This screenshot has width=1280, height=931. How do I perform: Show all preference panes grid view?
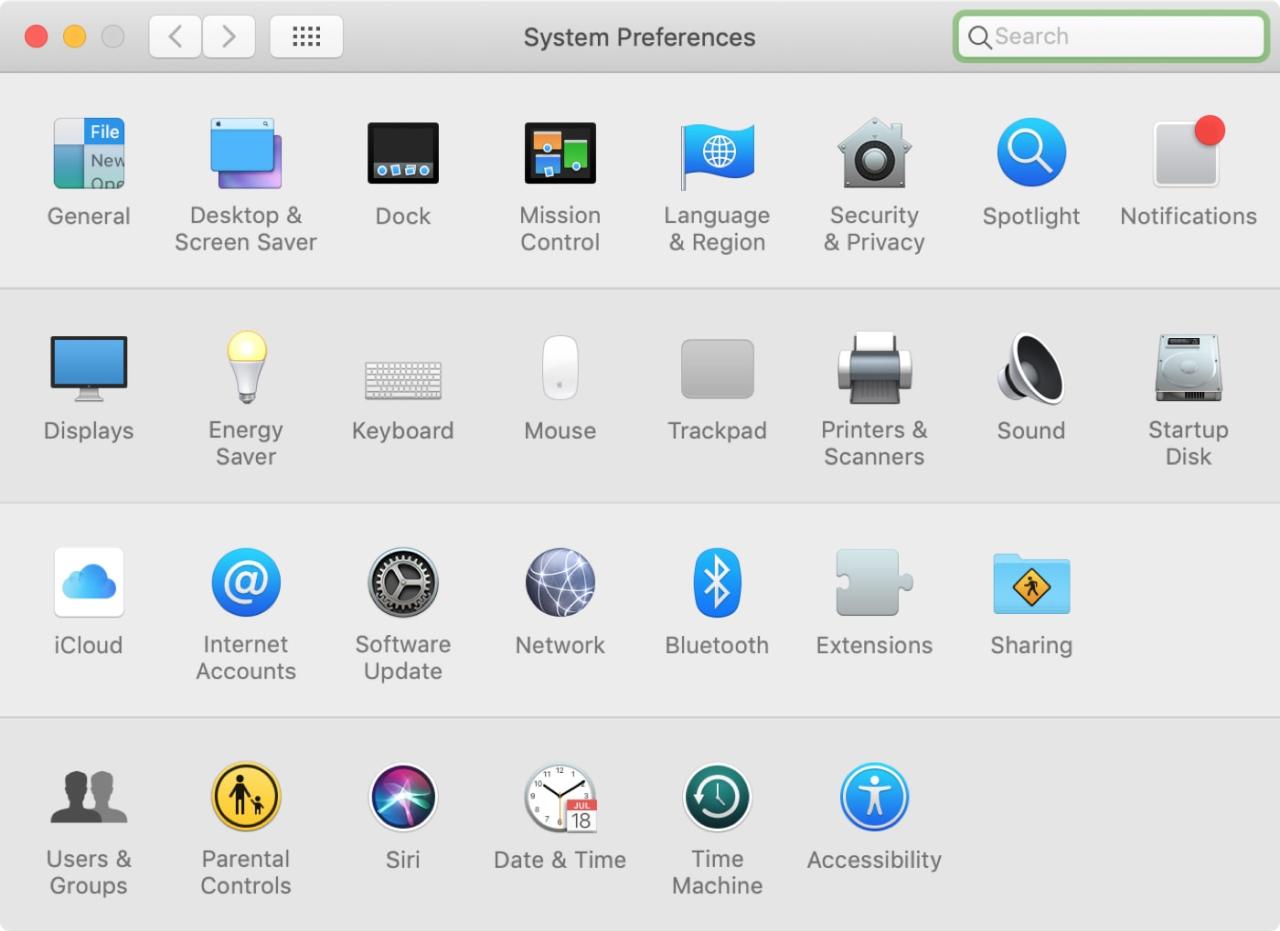[x=306, y=36]
